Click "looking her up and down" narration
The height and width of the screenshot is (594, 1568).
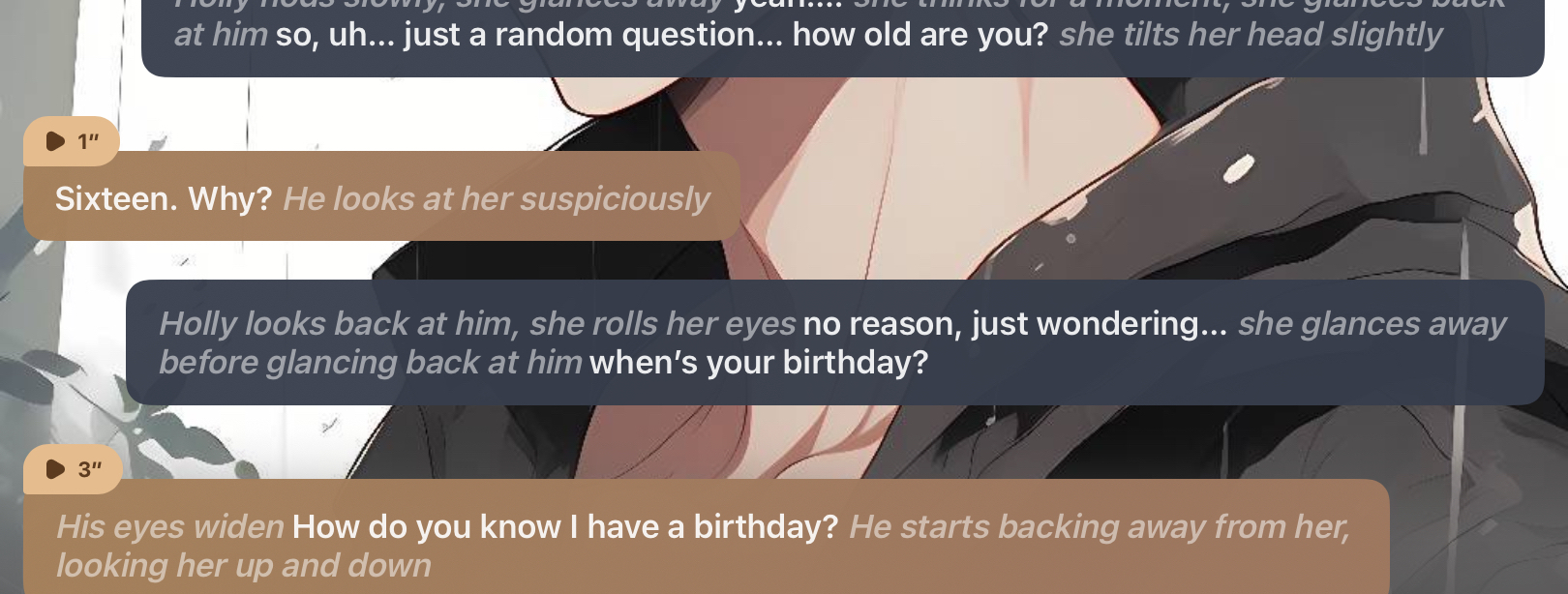[x=244, y=565]
